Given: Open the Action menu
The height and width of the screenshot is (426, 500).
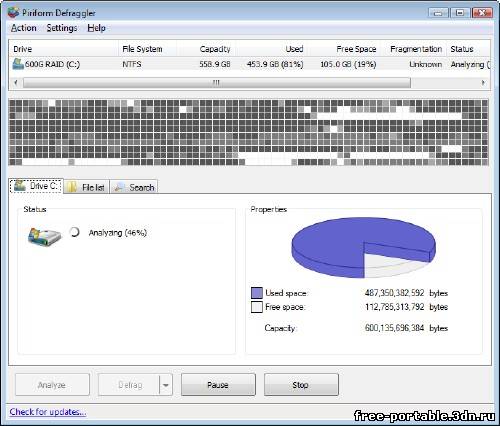Looking at the screenshot, I should click(x=24, y=28).
